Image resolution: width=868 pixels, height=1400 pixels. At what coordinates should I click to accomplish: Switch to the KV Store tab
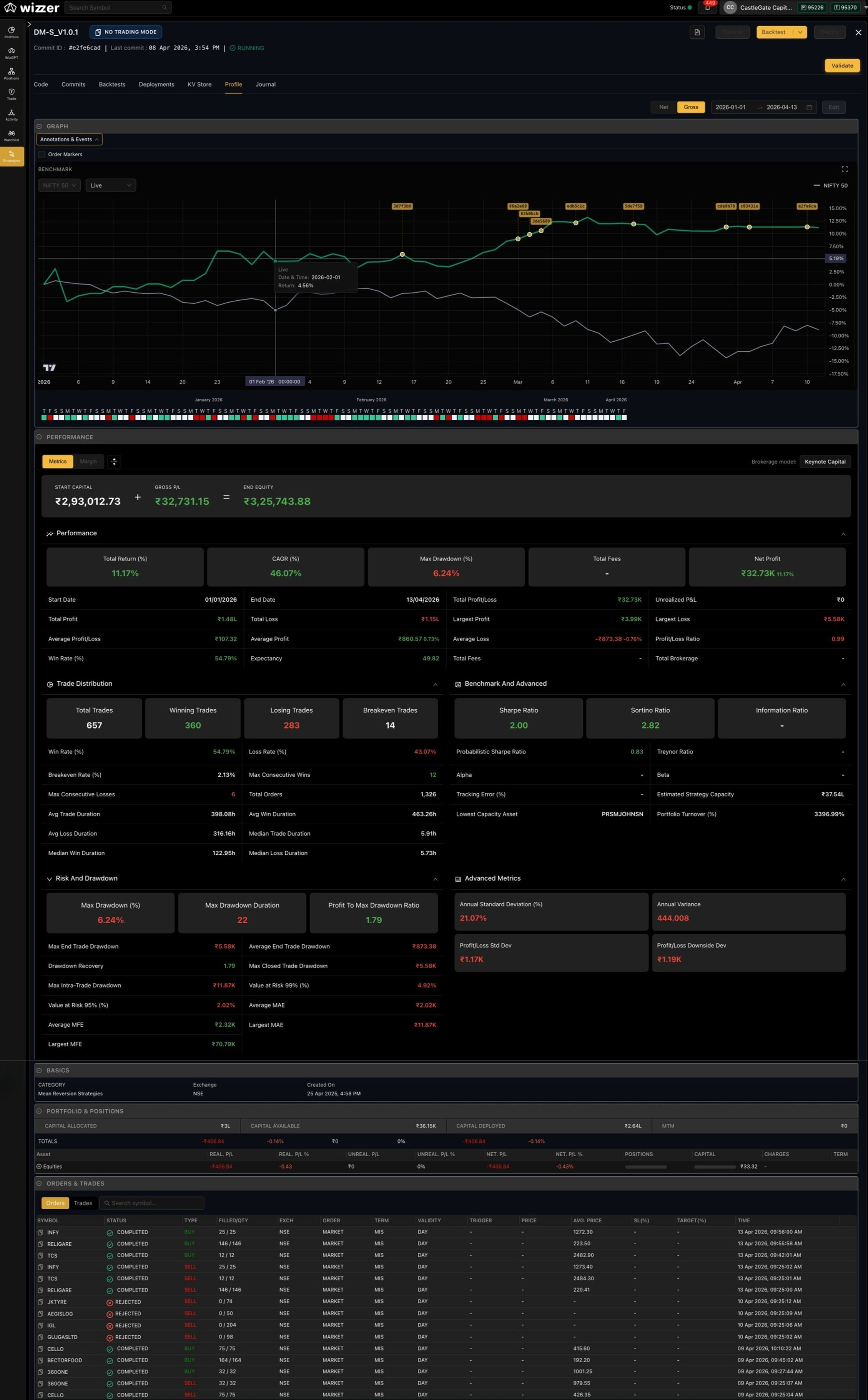coord(199,85)
